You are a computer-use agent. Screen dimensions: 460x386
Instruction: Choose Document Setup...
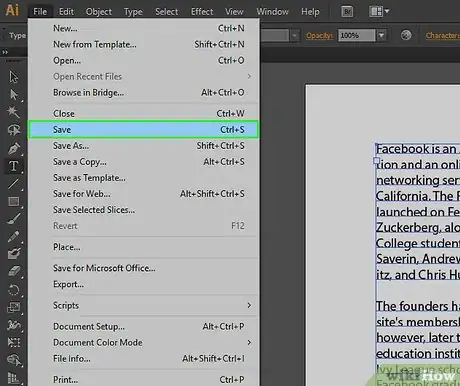click(x=144, y=326)
